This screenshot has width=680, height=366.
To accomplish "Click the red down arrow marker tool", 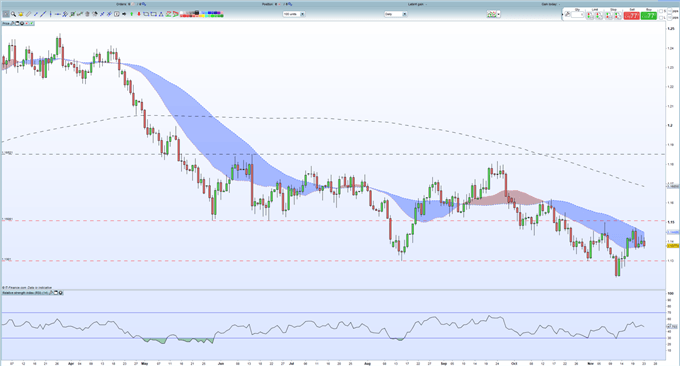I will pyautogui.click(x=139, y=14).
